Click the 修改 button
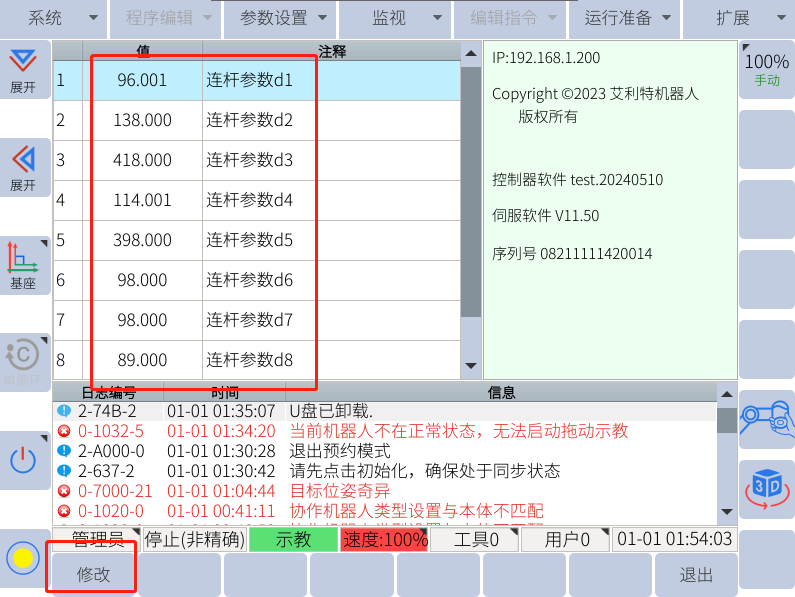 pyautogui.click(x=93, y=575)
